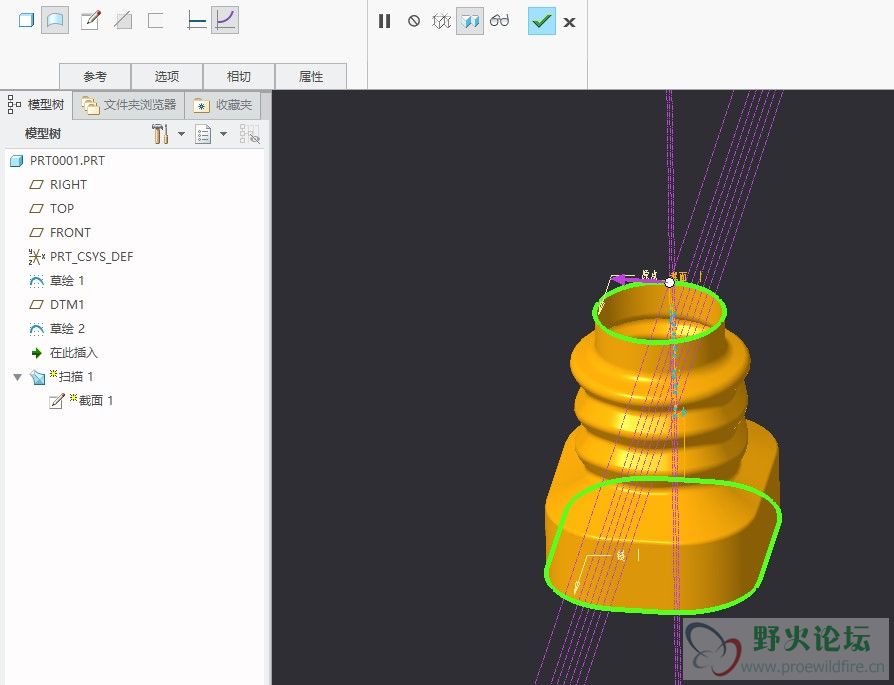The height and width of the screenshot is (685, 894).
Task: Select the sweep as solid option
Action: [26, 21]
